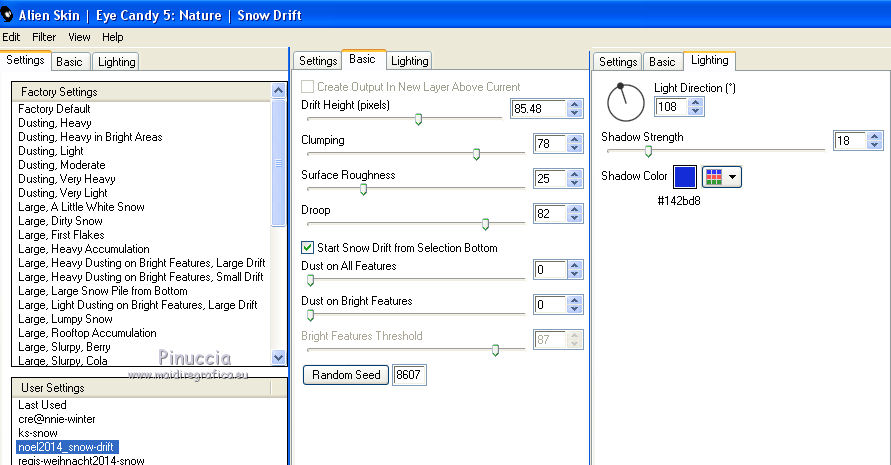This screenshot has height=465, width=891.
Task: Click the Random Seed button
Action: coord(345,375)
